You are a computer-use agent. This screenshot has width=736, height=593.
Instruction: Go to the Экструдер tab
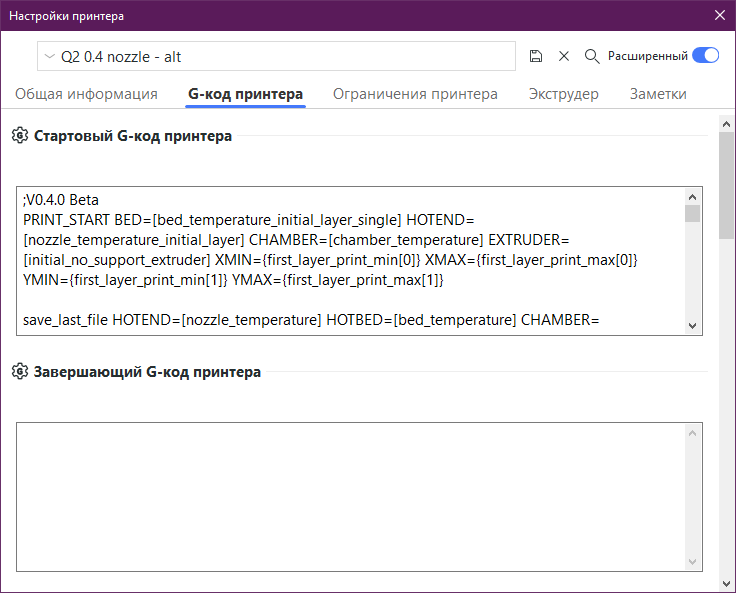point(563,94)
